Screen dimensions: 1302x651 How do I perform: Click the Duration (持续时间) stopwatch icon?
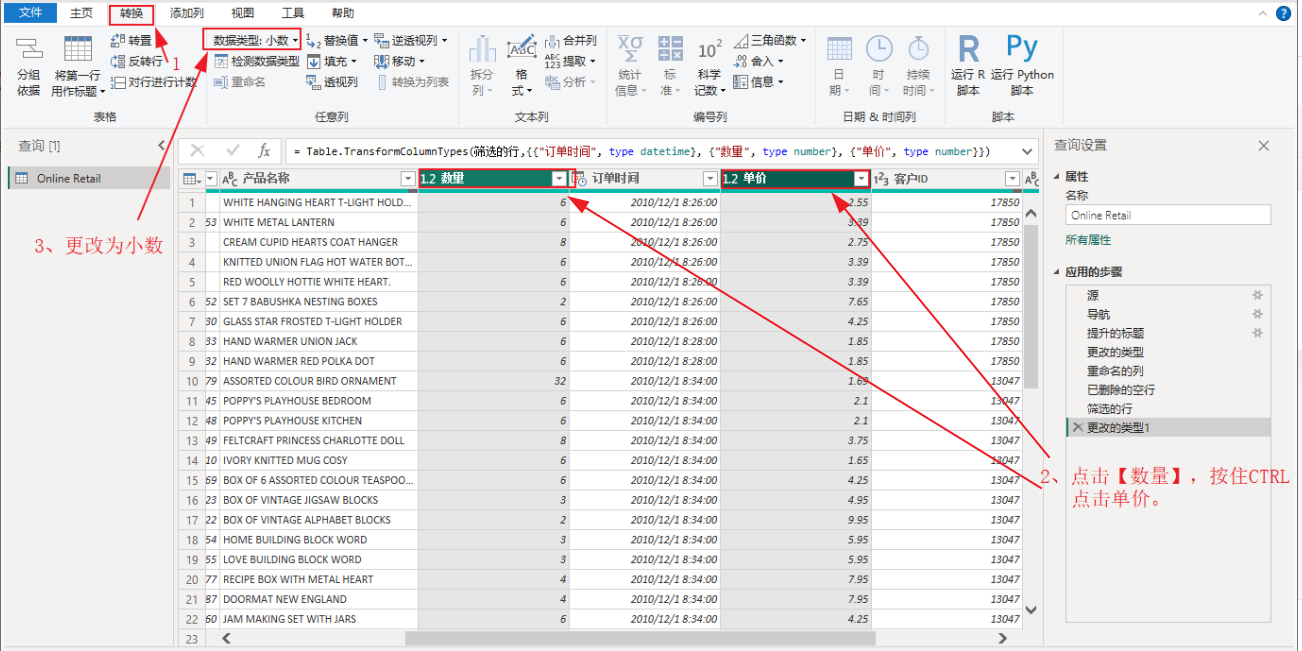tap(918, 48)
